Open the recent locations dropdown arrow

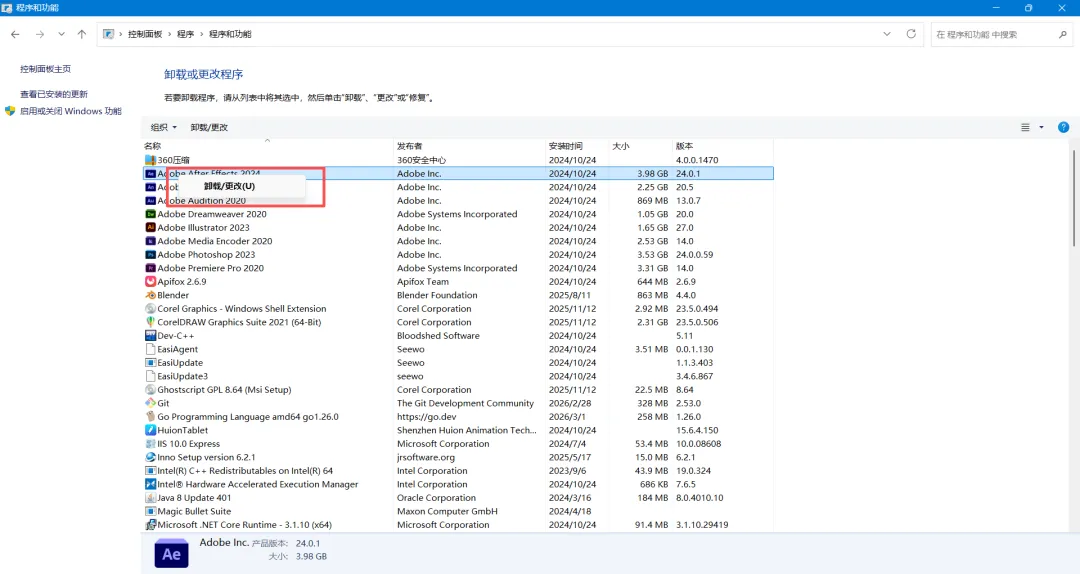coord(61,34)
